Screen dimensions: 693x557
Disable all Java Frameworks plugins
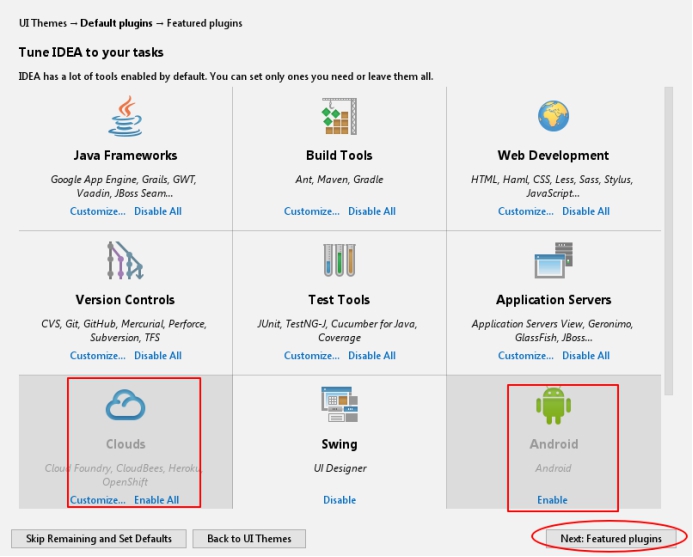(x=158, y=211)
